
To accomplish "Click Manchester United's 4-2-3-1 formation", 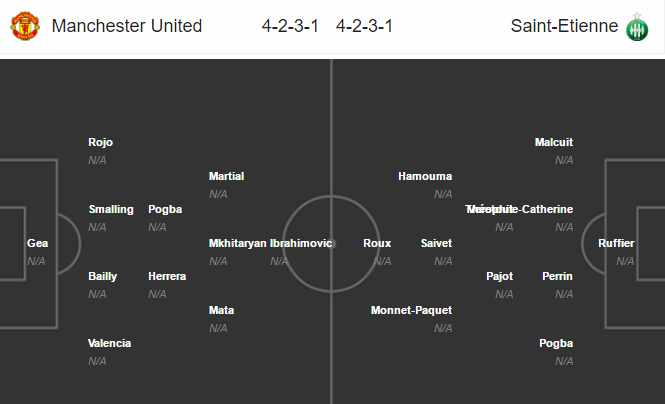I will (x=290, y=26).
